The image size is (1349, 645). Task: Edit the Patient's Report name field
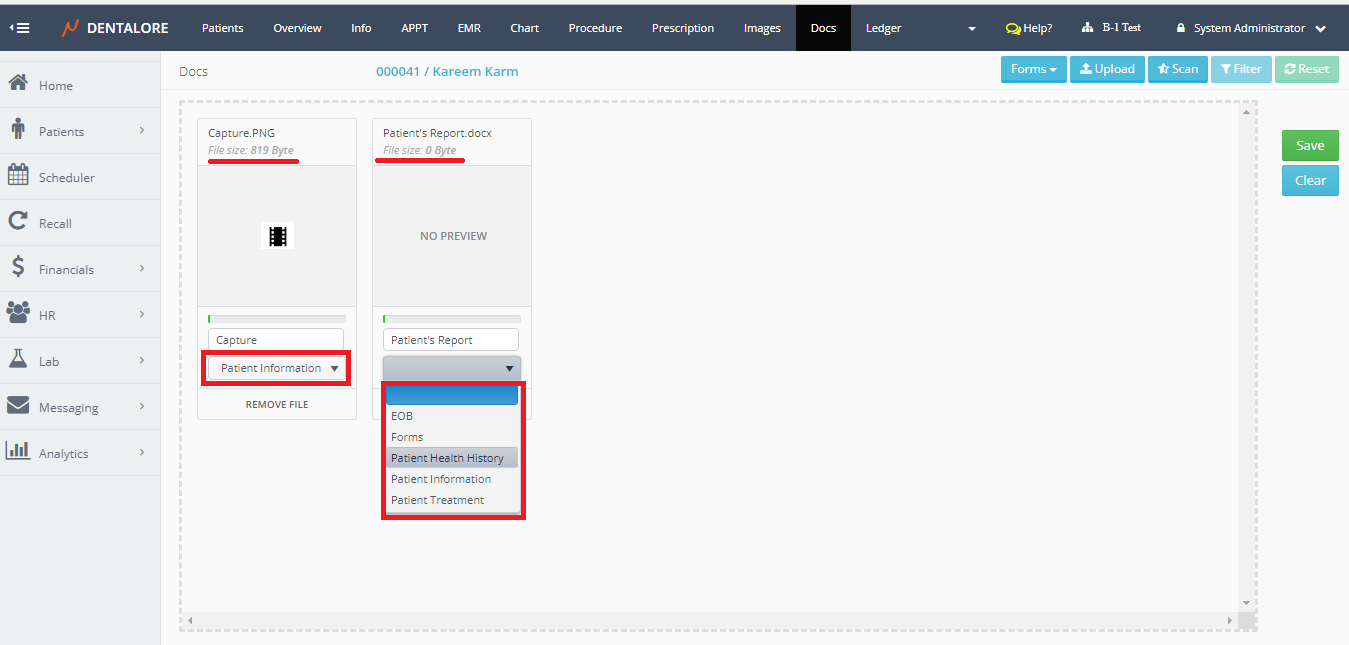(451, 340)
